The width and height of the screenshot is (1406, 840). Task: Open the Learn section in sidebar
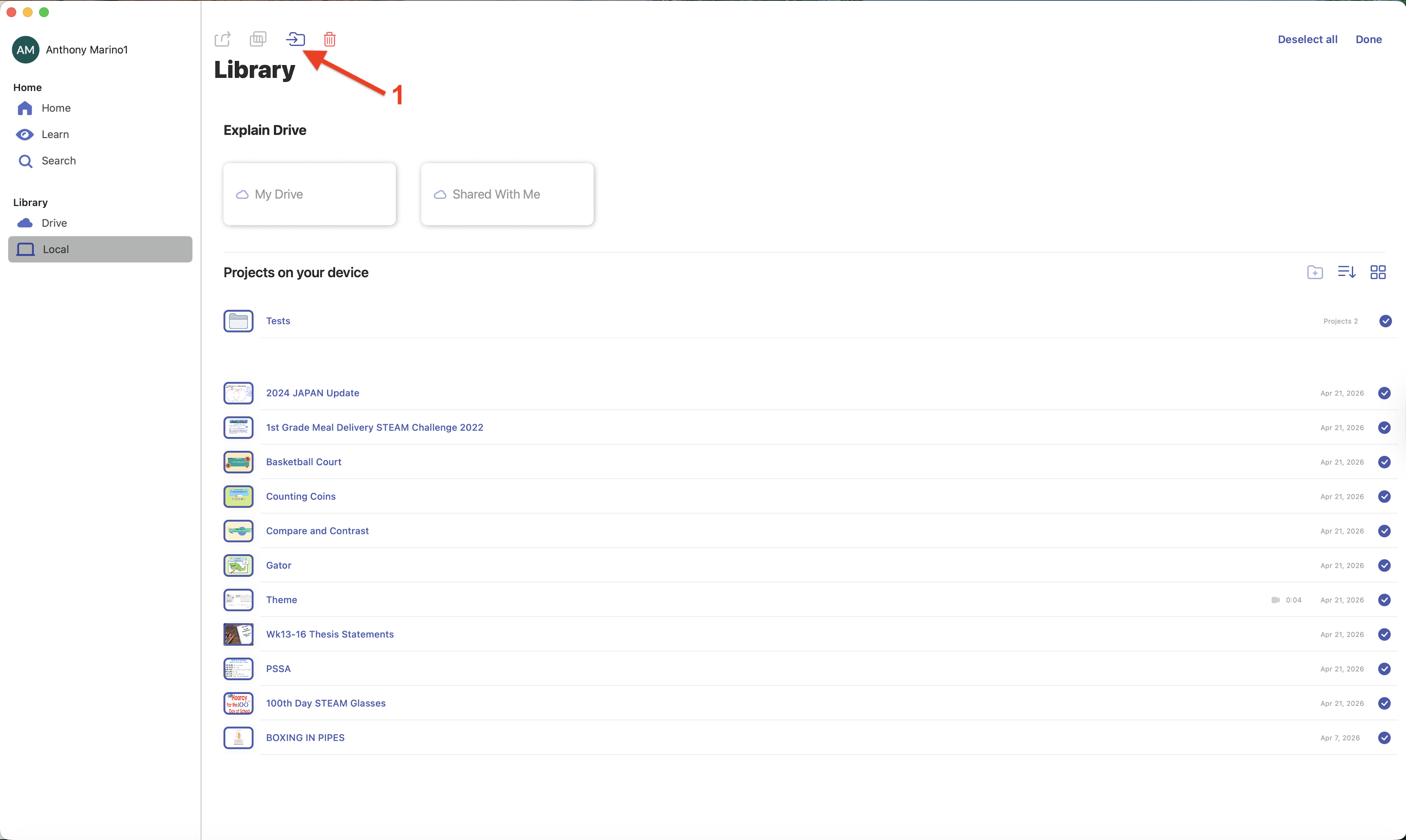pos(55,134)
